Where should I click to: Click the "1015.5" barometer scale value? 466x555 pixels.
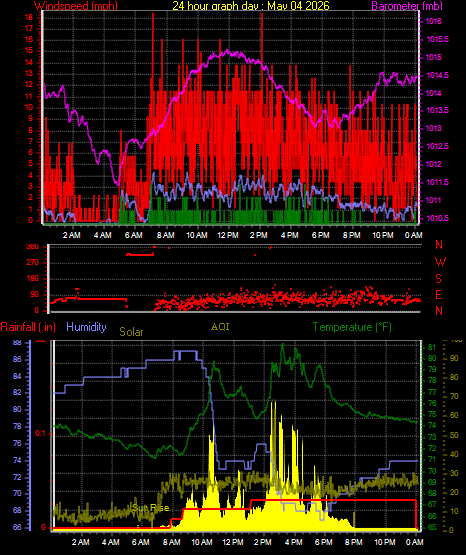[x=437, y=39]
